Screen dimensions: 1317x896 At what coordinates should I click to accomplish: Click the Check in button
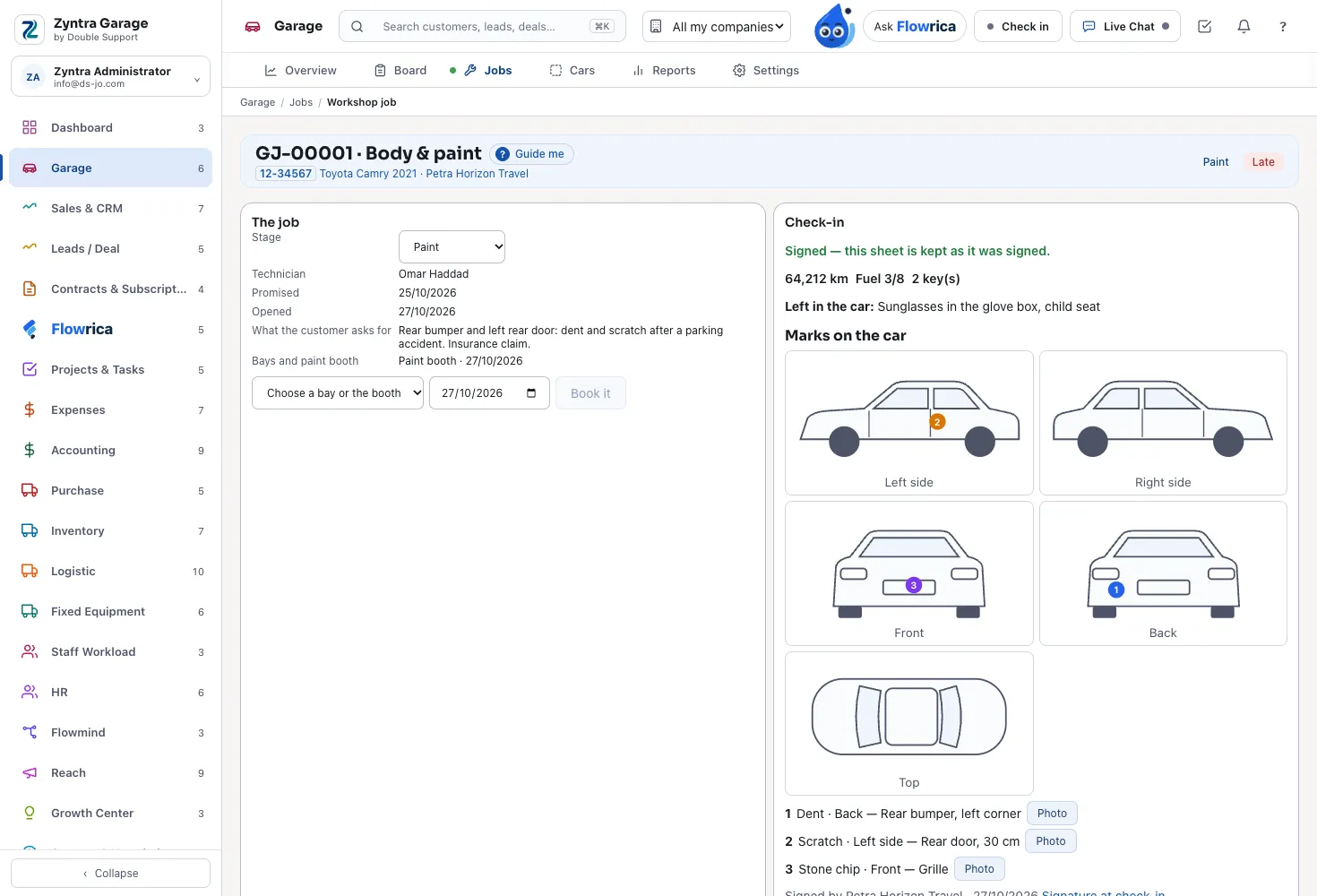pos(1018,27)
